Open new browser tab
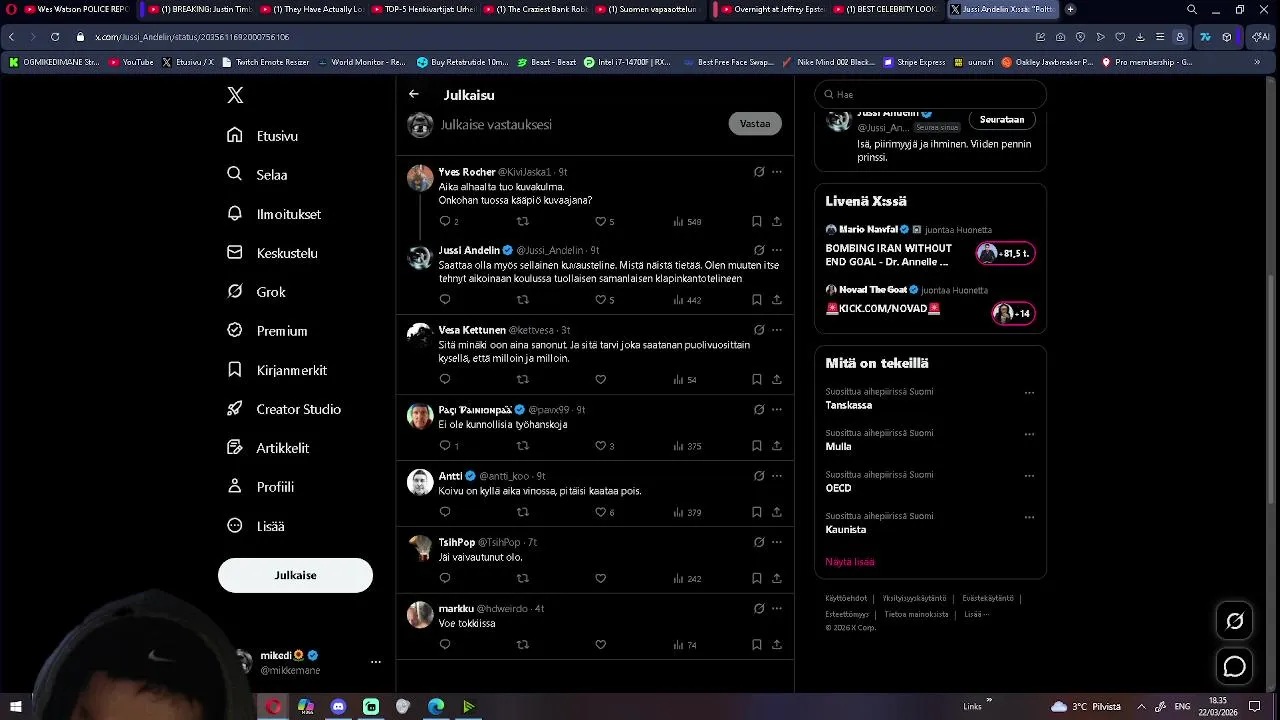The height and width of the screenshot is (720, 1280). (x=1070, y=9)
